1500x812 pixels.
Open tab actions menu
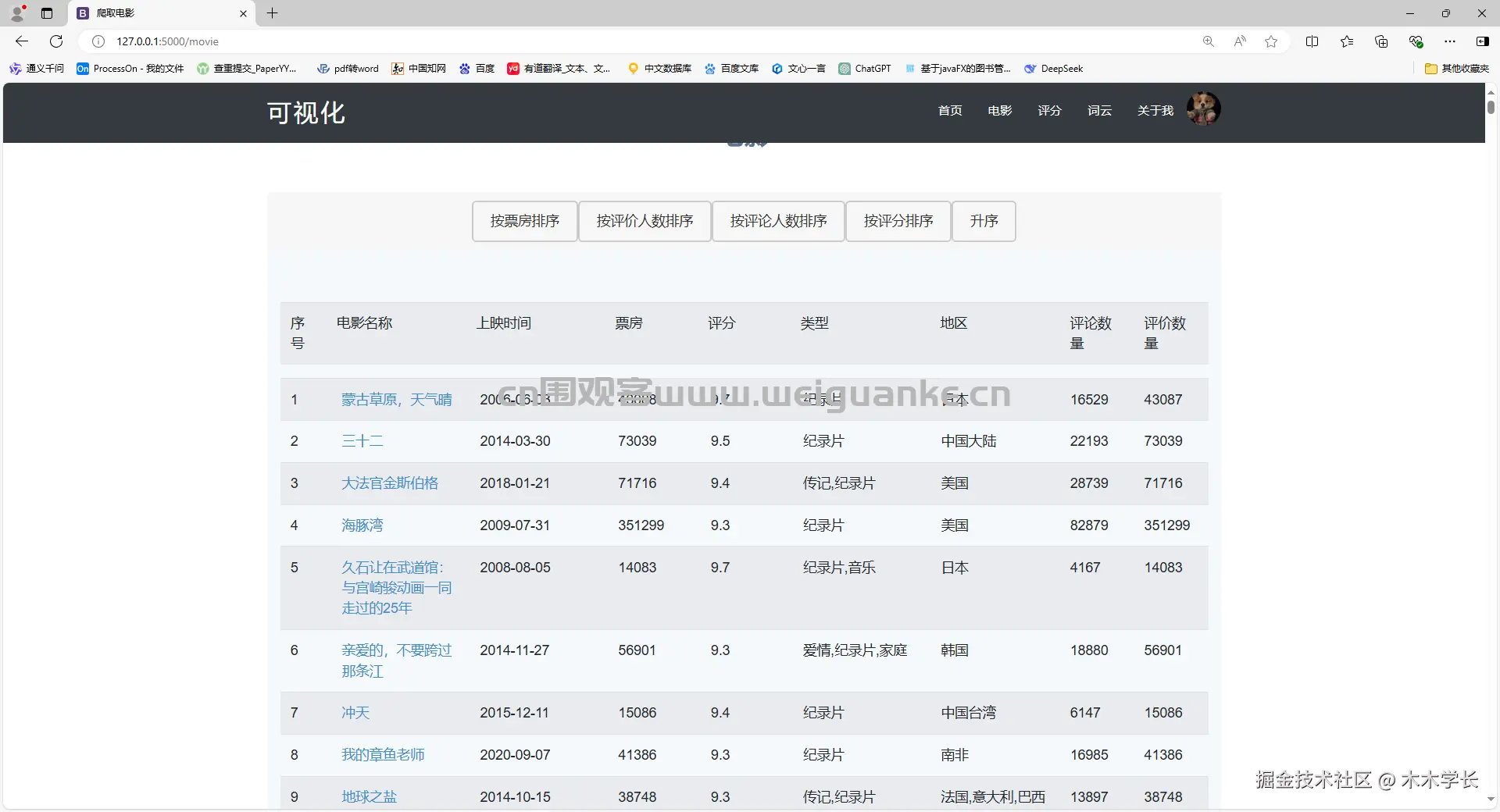[x=47, y=13]
